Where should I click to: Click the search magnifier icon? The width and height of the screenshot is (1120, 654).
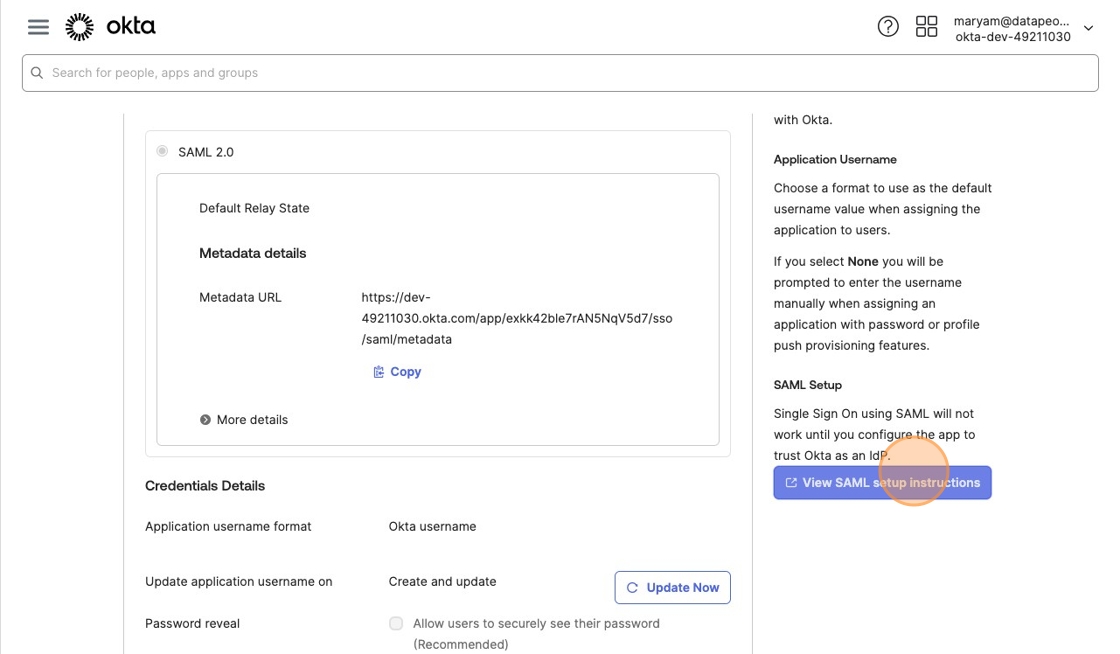[37, 73]
